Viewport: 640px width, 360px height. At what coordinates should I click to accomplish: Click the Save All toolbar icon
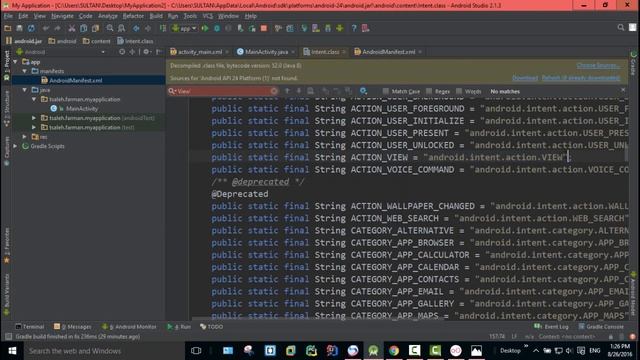click(19, 28)
